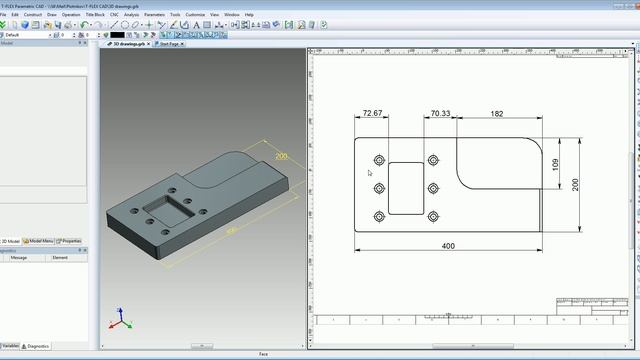
Task: Open the Tools menu
Action: pyautogui.click(x=175, y=15)
